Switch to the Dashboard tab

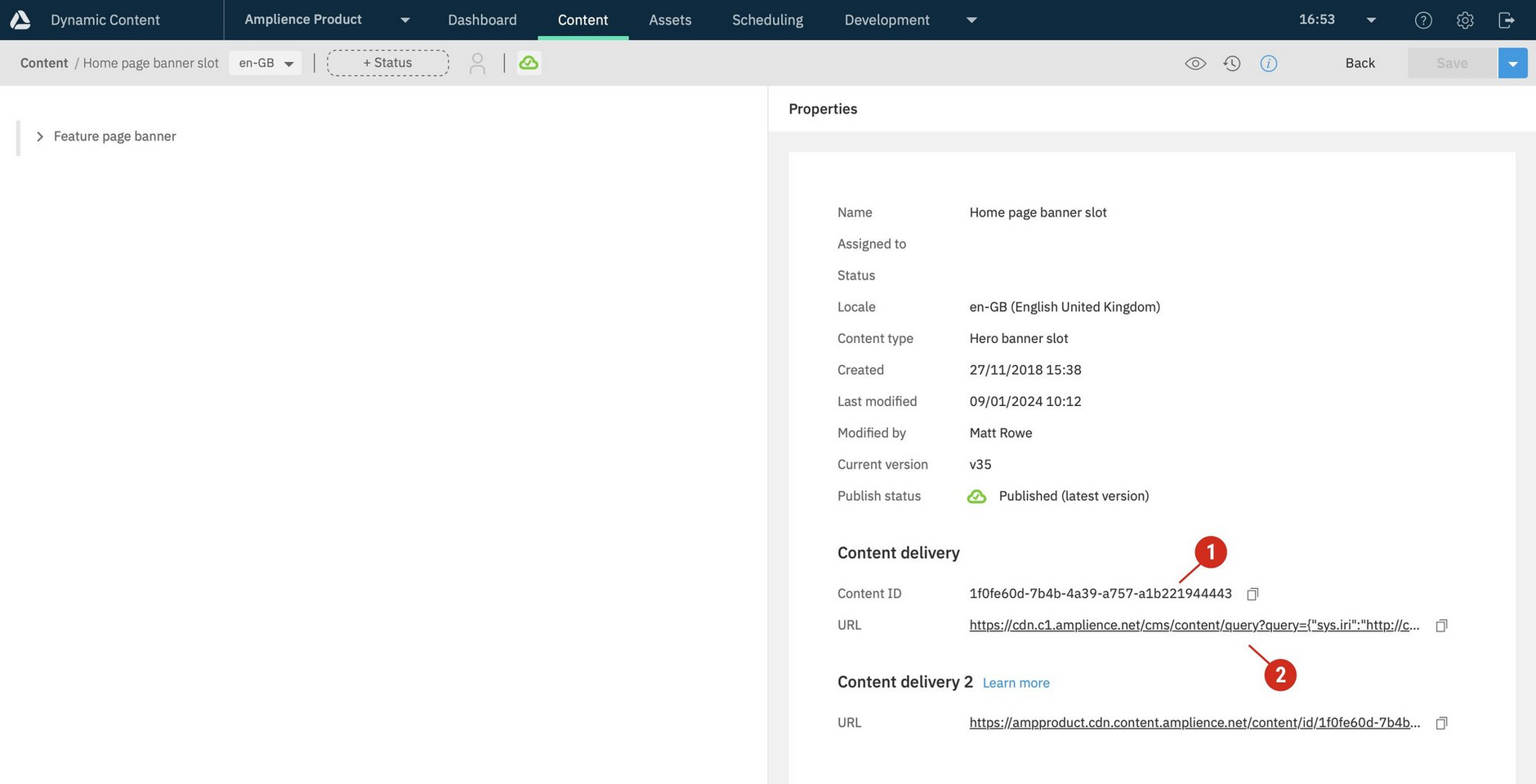[482, 20]
